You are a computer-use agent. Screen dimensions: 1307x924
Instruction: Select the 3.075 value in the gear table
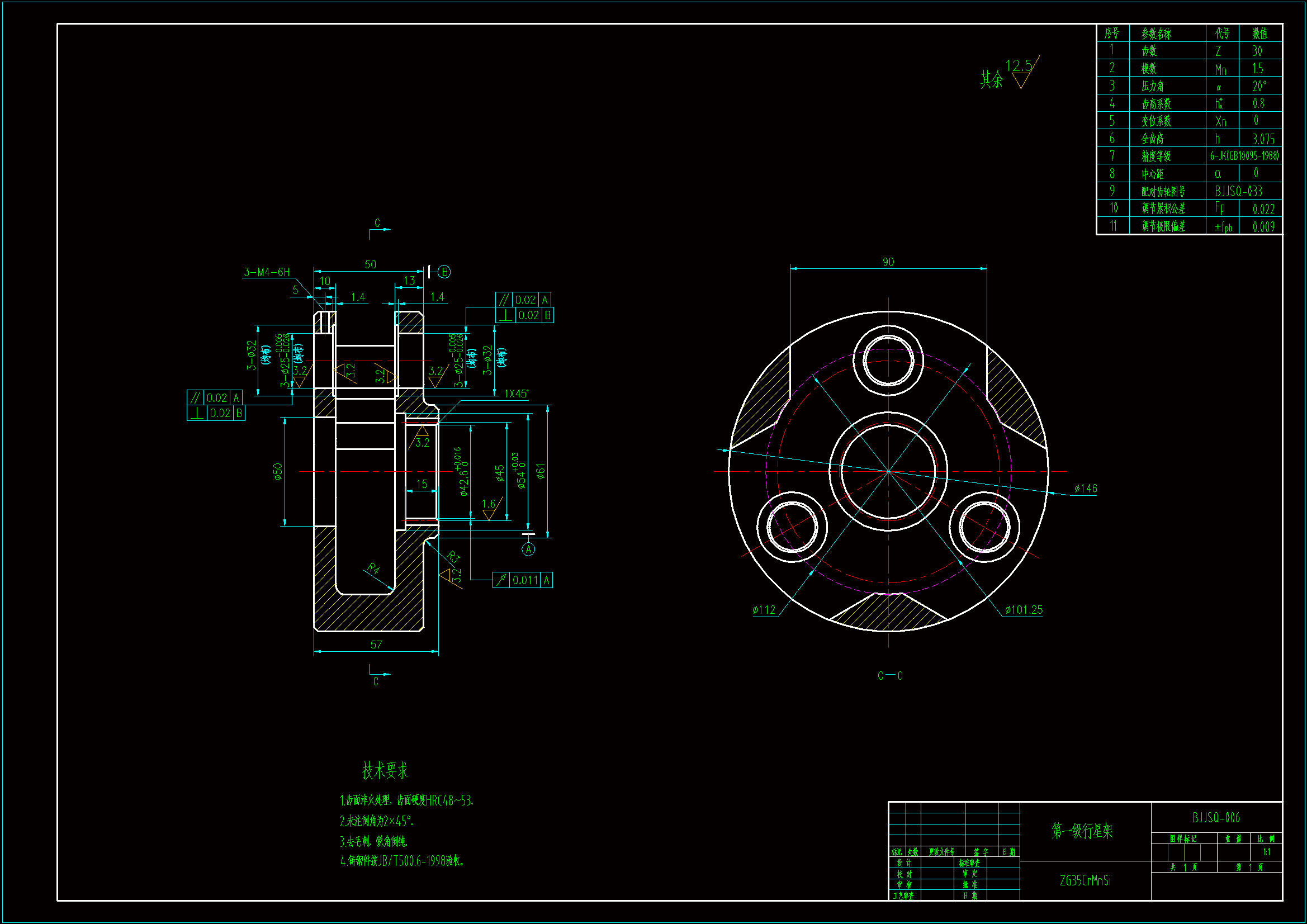[x=1263, y=139]
